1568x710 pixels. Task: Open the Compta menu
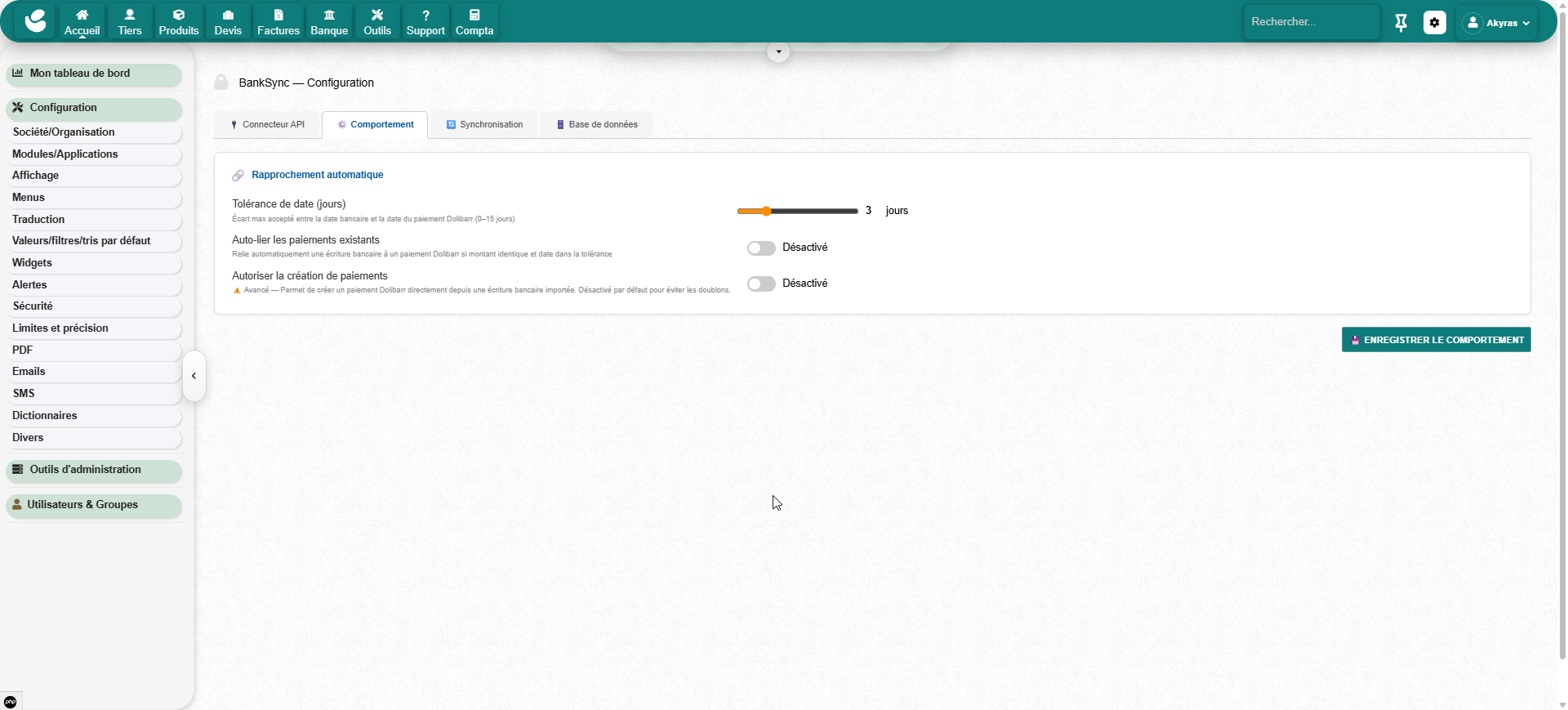click(x=474, y=22)
